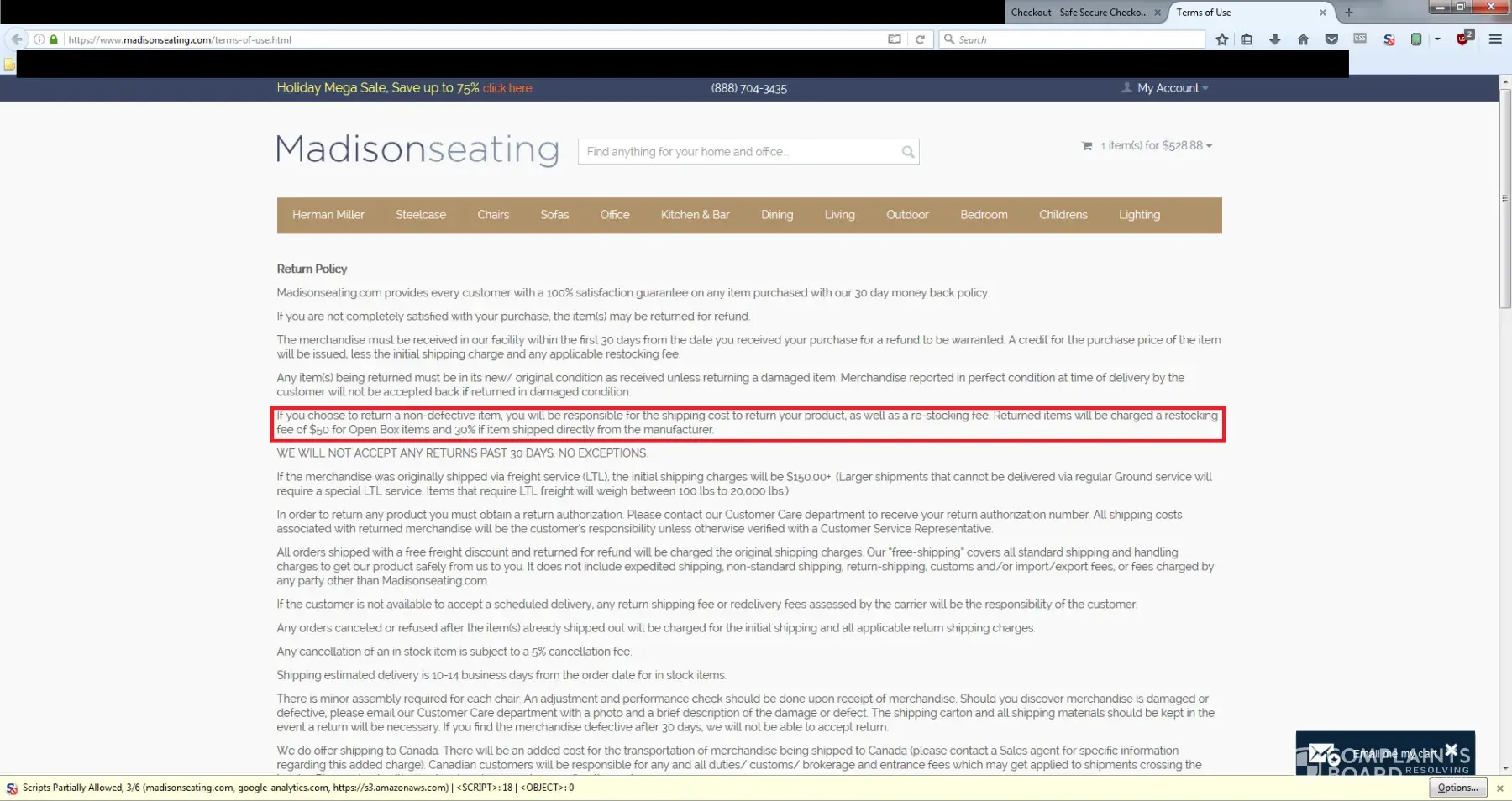Click 'WE WILL NOT ACCEPT ANY RETURNS PAST 30 DAYS' line

point(462,453)
